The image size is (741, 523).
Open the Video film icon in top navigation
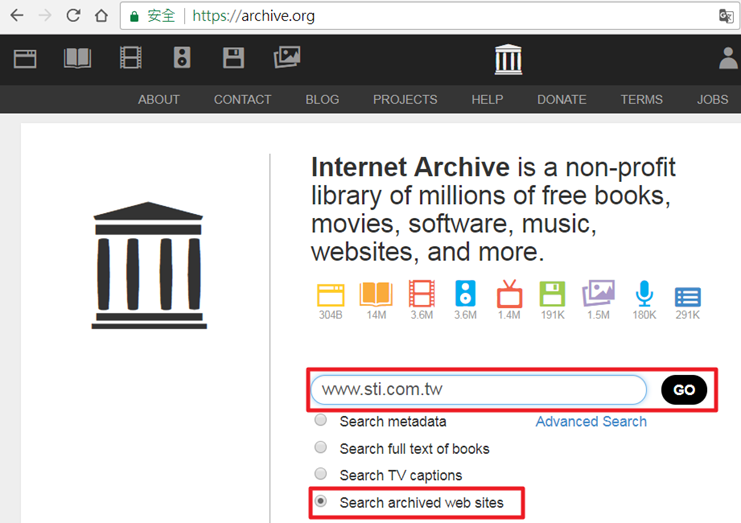(131, 58)
